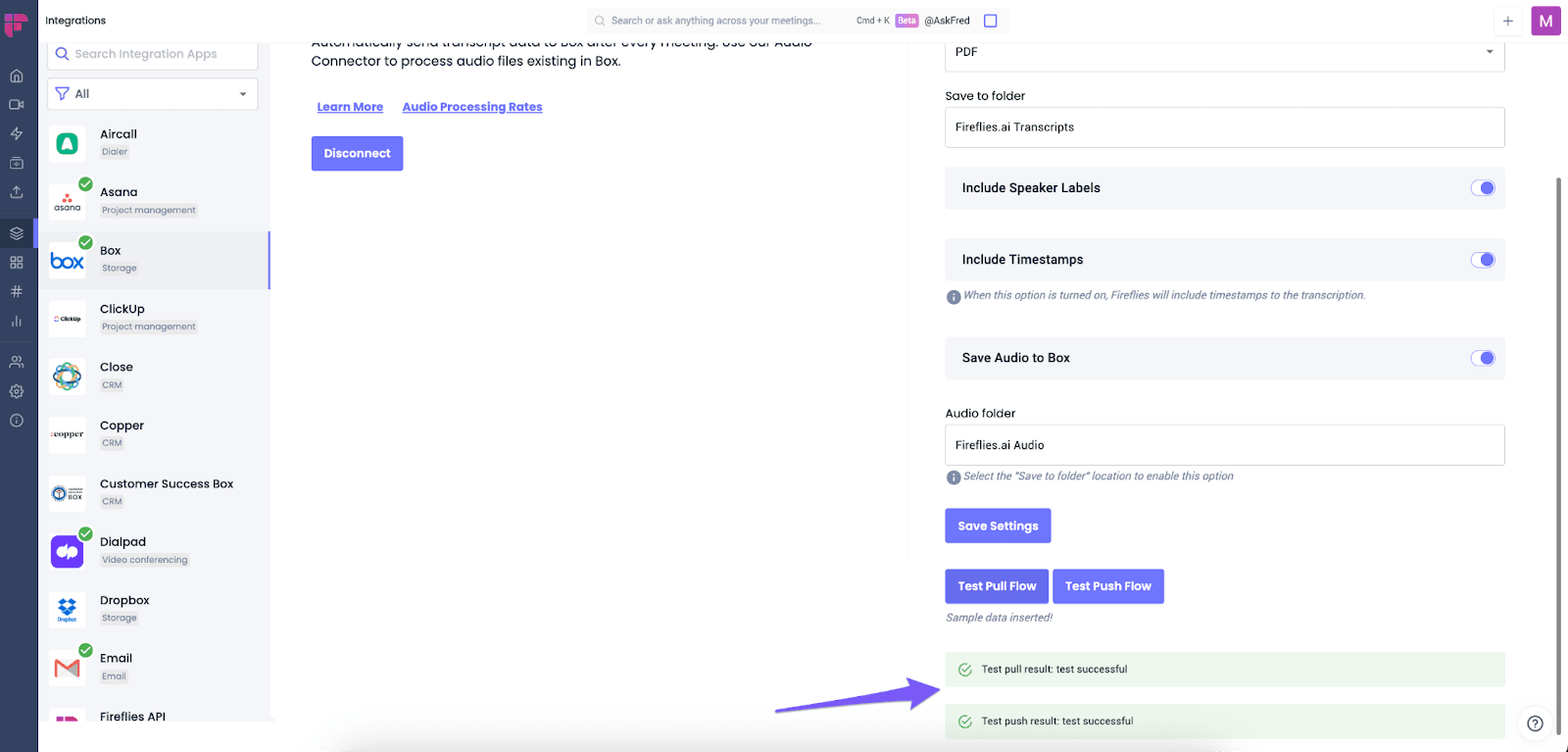Click the Customer Success Box logo
Viewport: 1568px width, 752px height.
[x=67, y=493]
